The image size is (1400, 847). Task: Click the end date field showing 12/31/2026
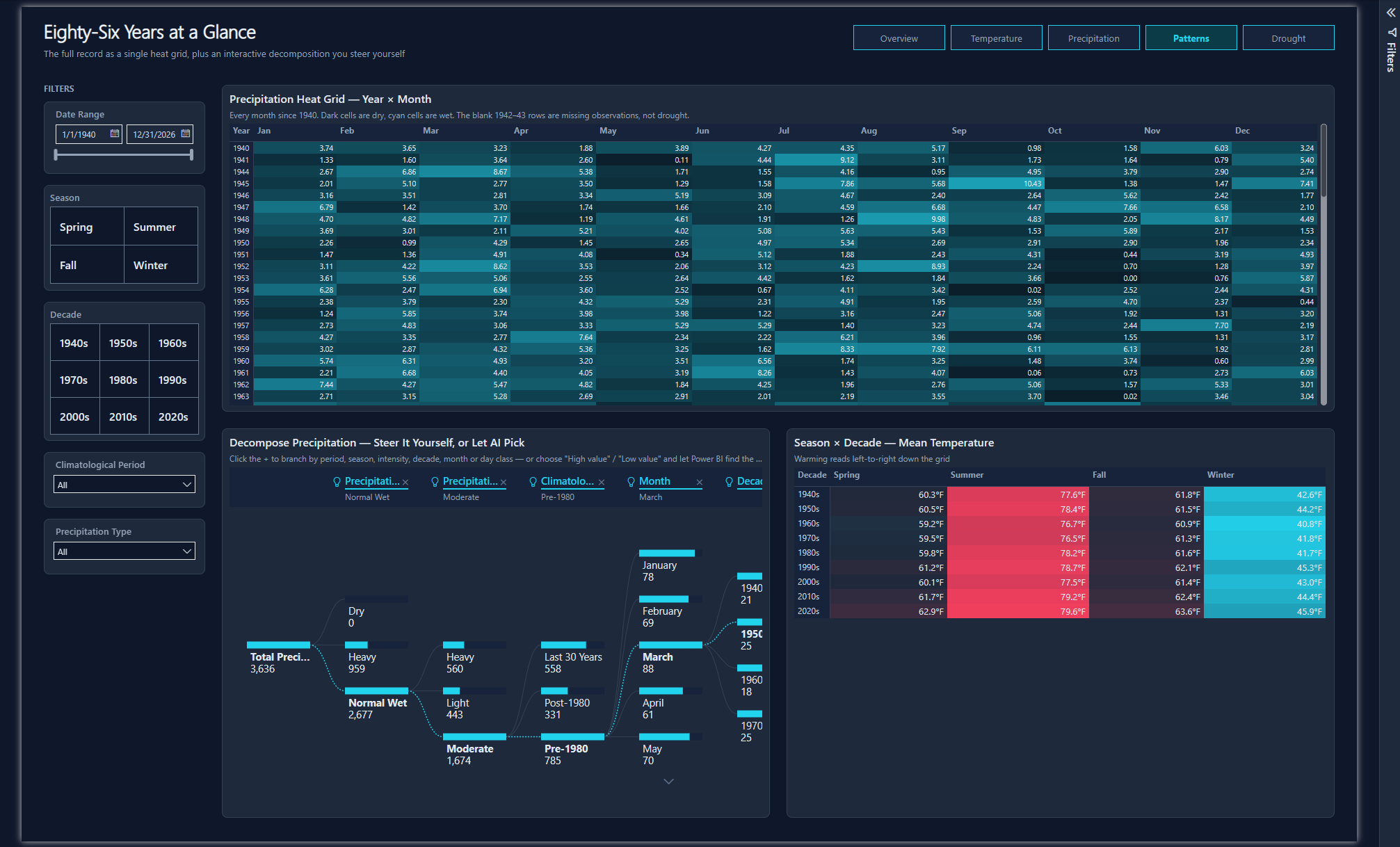159,134
